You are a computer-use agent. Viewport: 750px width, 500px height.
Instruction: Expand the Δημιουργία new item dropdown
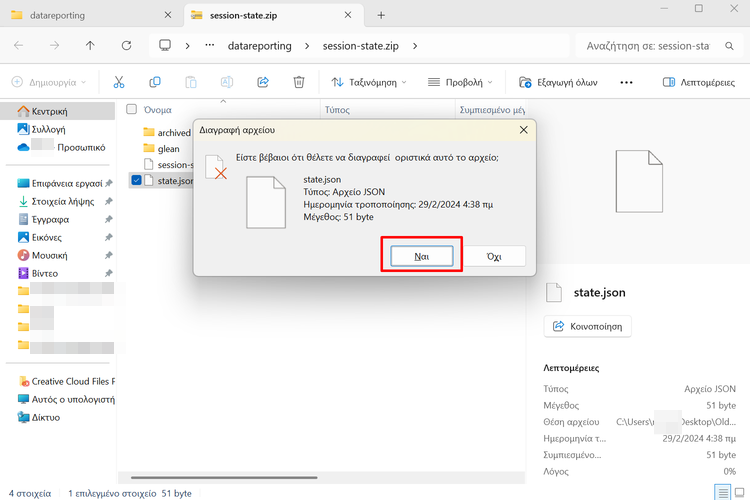click(x=49, y=82)
